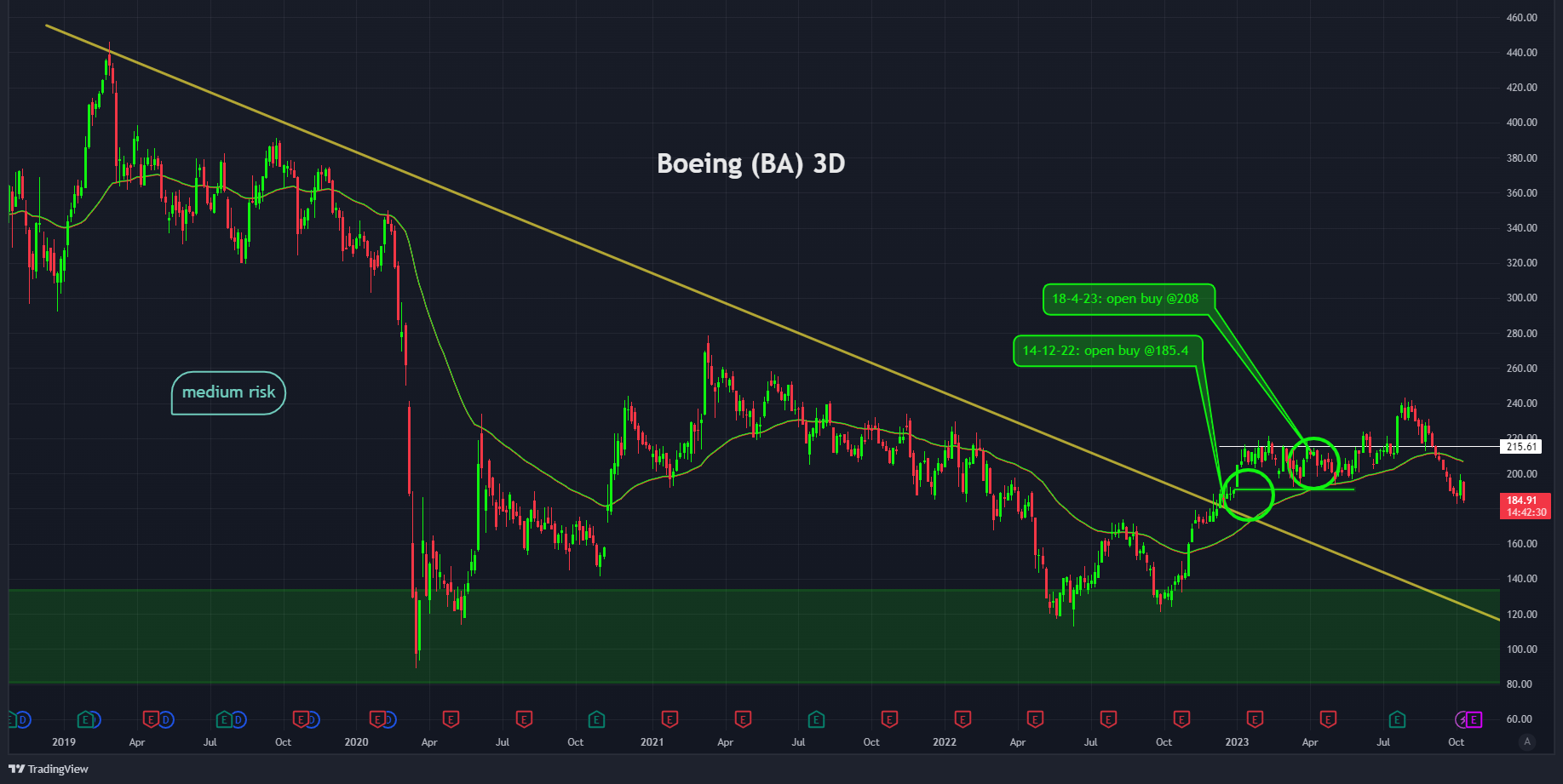Click the 400.00 price axis label

(1521, 123)
